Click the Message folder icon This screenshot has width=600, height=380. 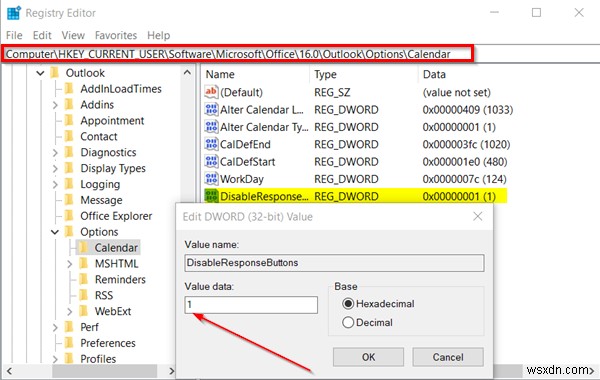[x=69, y=200]
